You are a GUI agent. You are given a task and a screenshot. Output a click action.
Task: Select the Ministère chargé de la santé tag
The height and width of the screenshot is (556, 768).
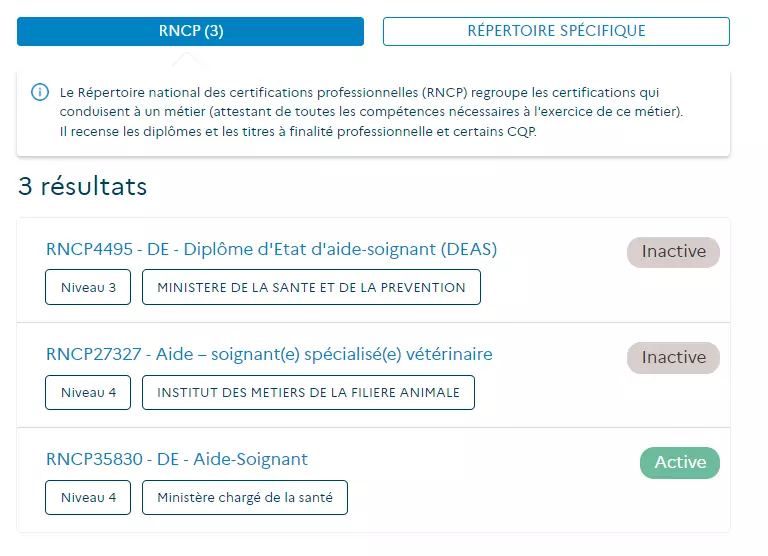(x=245, y=497)
